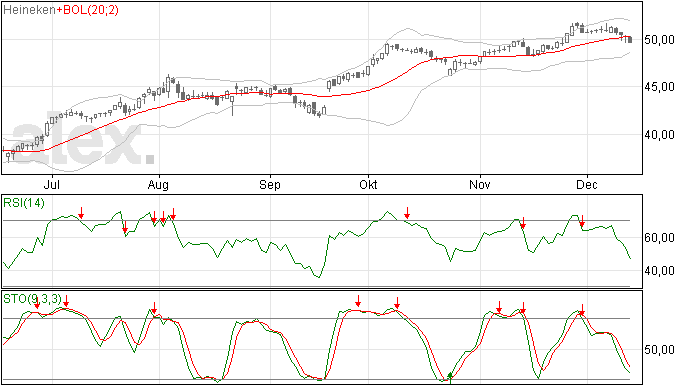Click the 40,00 price axis value in price chart
690x387 pixels.
point(659,135)
